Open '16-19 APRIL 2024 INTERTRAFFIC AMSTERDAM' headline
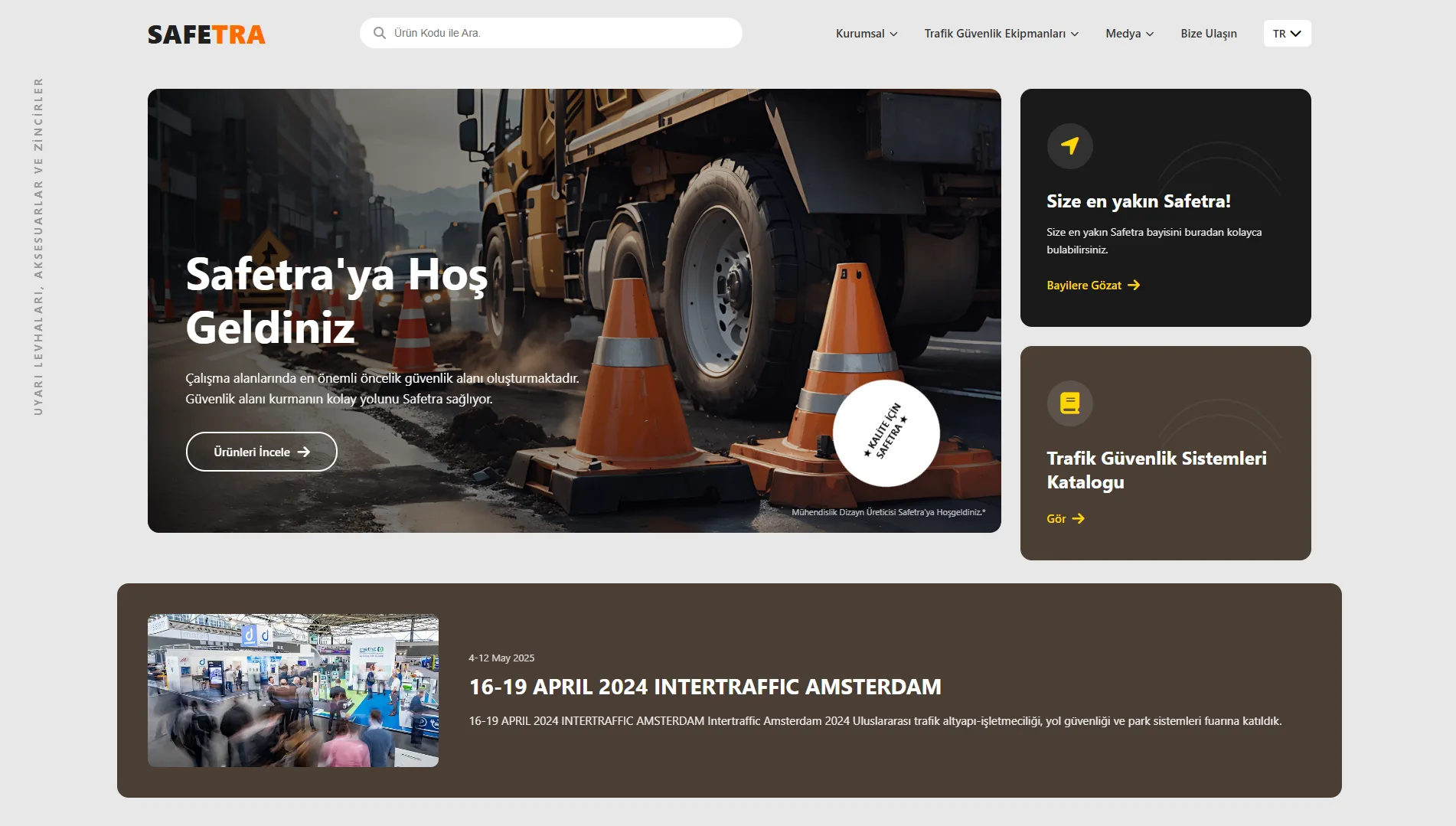 pyautogui.click(x=705, y=687)
